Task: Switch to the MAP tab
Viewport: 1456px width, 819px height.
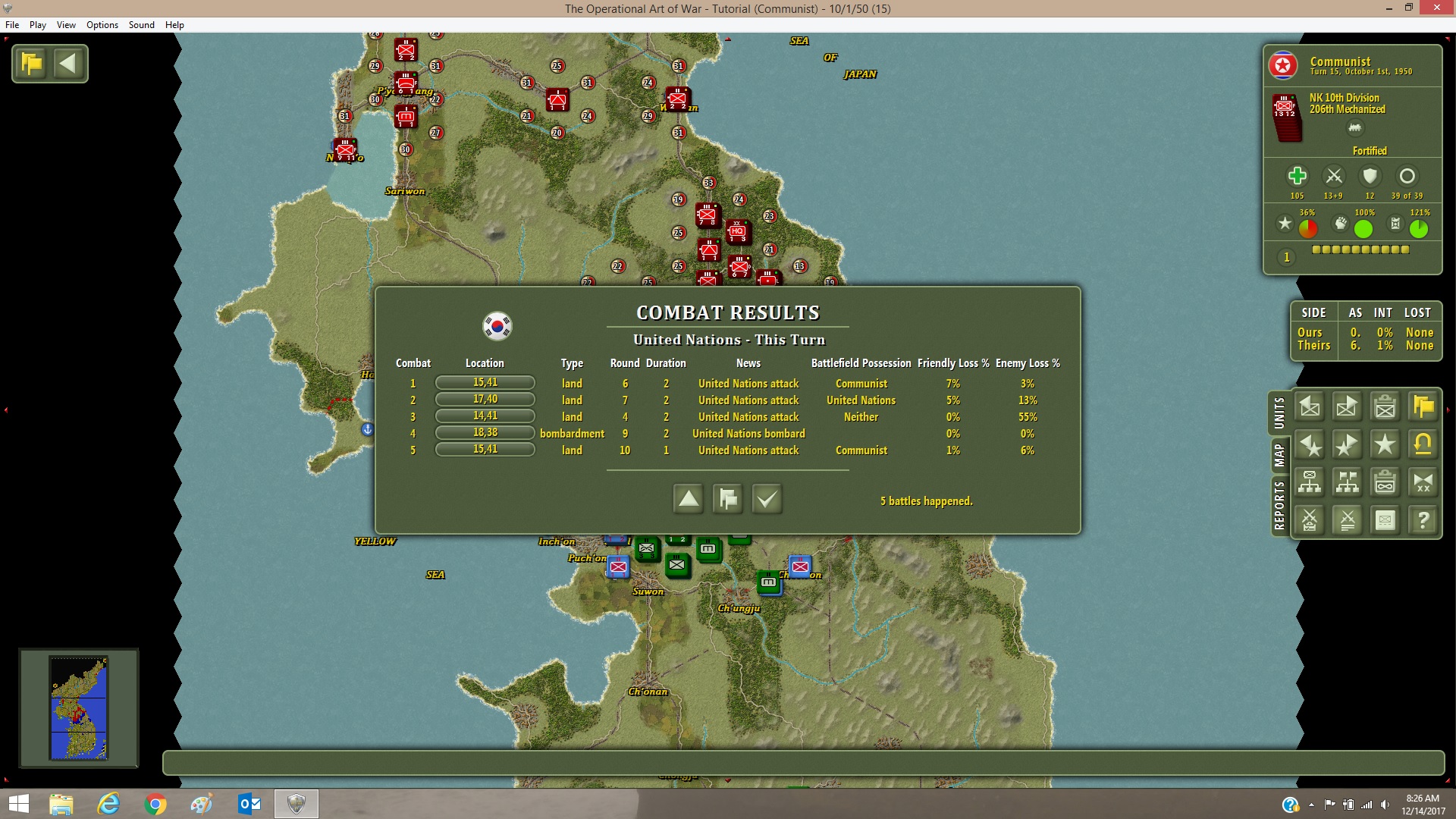Action: pyautogui.click(x=1279, y=455)
